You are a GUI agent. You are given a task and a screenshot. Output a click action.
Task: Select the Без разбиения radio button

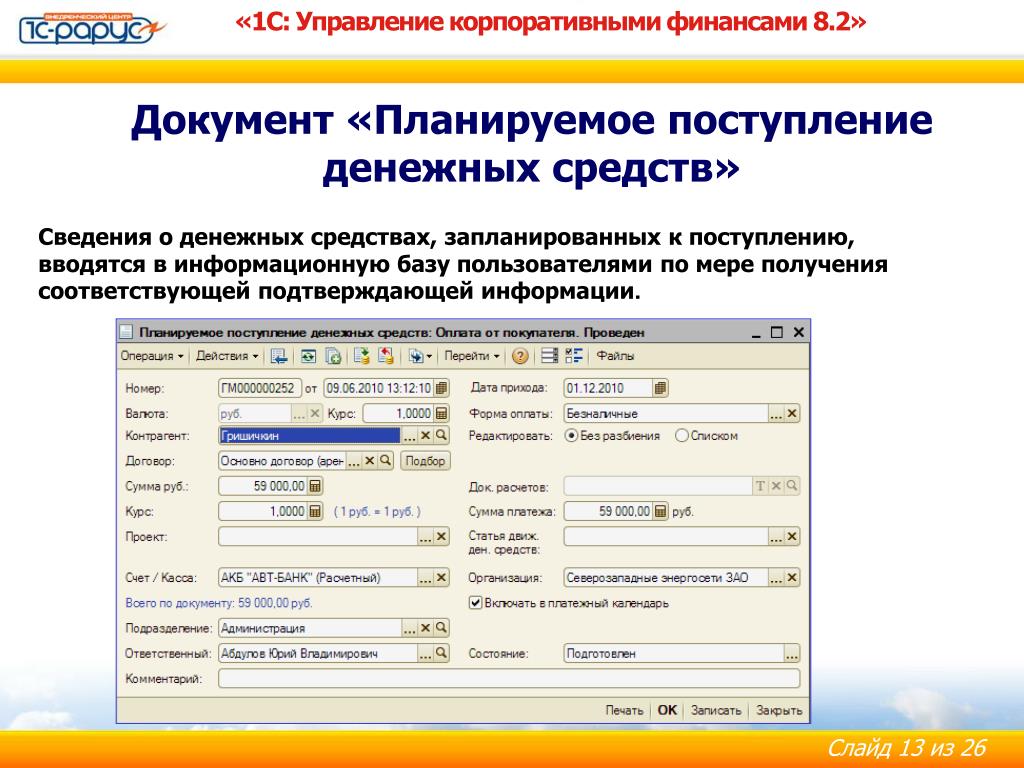[571, 436]
